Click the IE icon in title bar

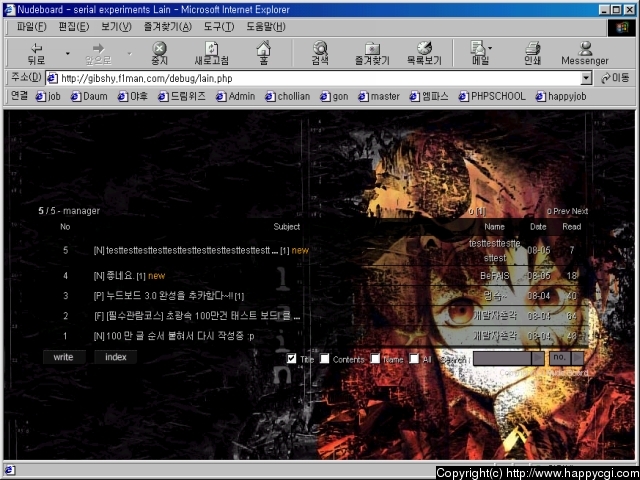[x=10, y=9]
